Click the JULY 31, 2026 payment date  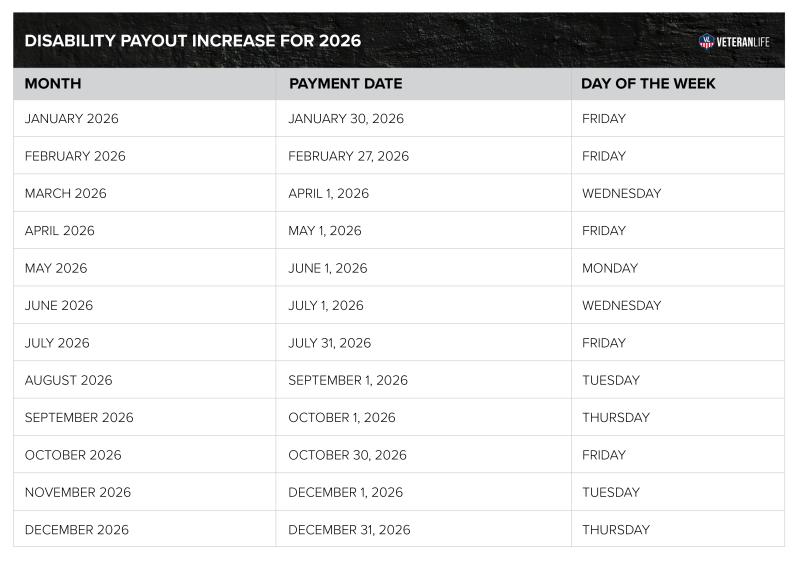click(330, 343)
